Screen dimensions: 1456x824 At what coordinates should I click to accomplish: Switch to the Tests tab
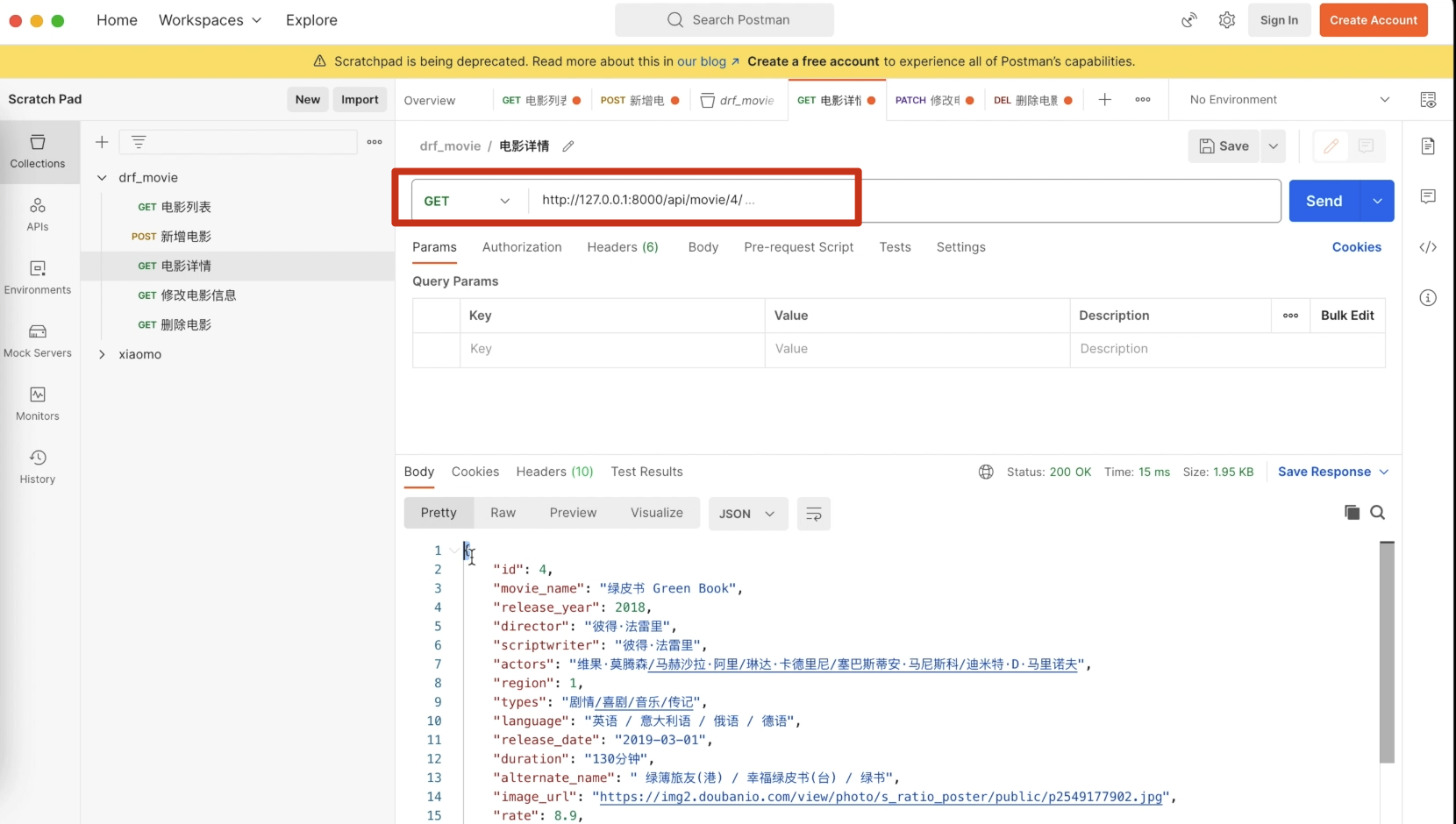(x=895, y=247)
